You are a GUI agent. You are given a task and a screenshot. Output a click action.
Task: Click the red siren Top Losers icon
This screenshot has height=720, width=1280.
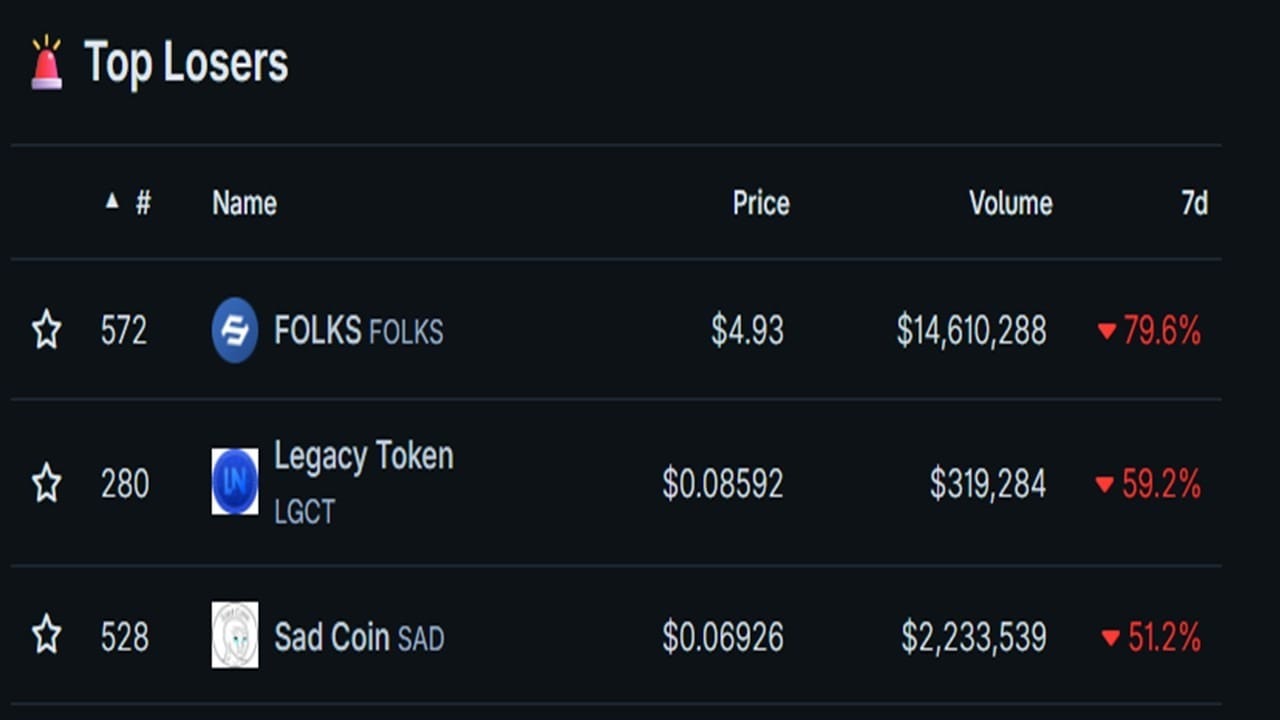[47, 62]
